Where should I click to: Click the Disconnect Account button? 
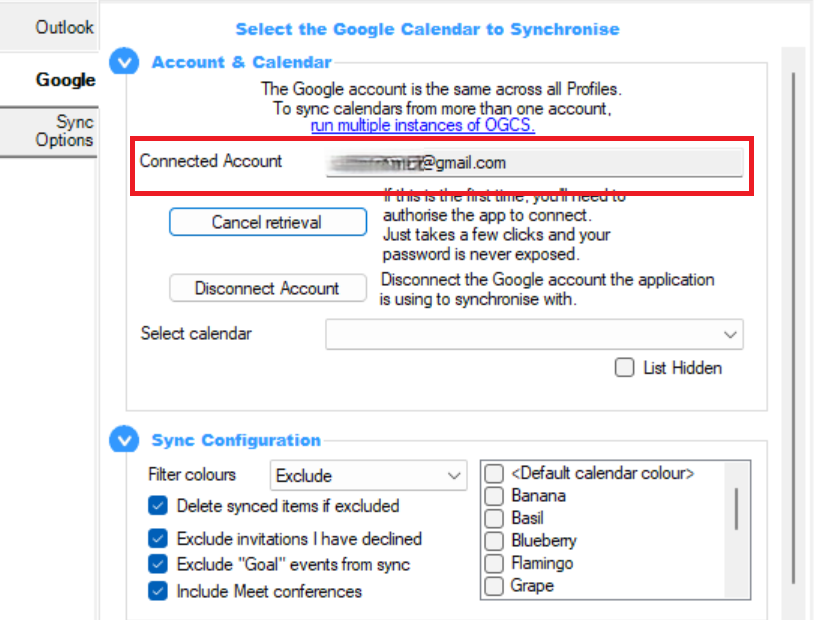[x=268, y=288]
